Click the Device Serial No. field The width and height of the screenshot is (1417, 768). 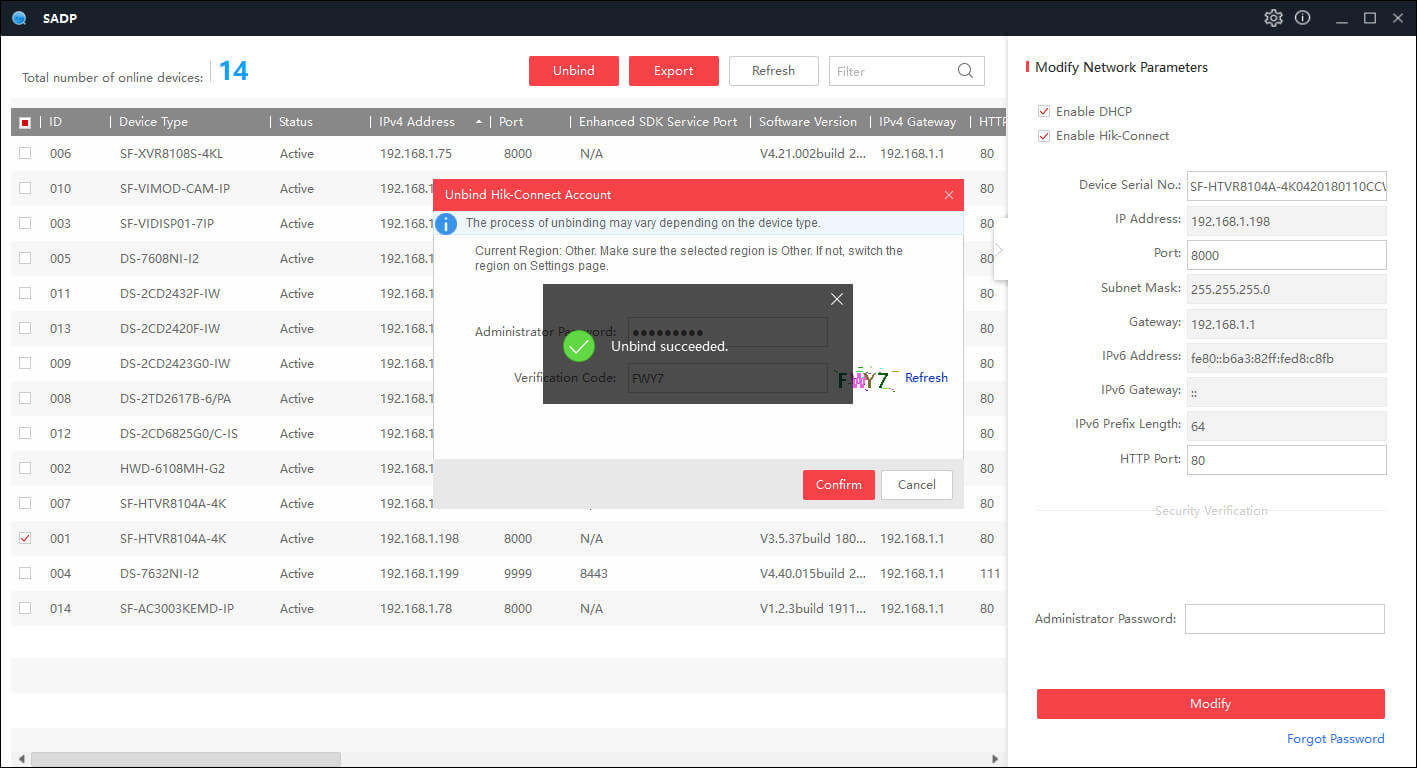1286,186
